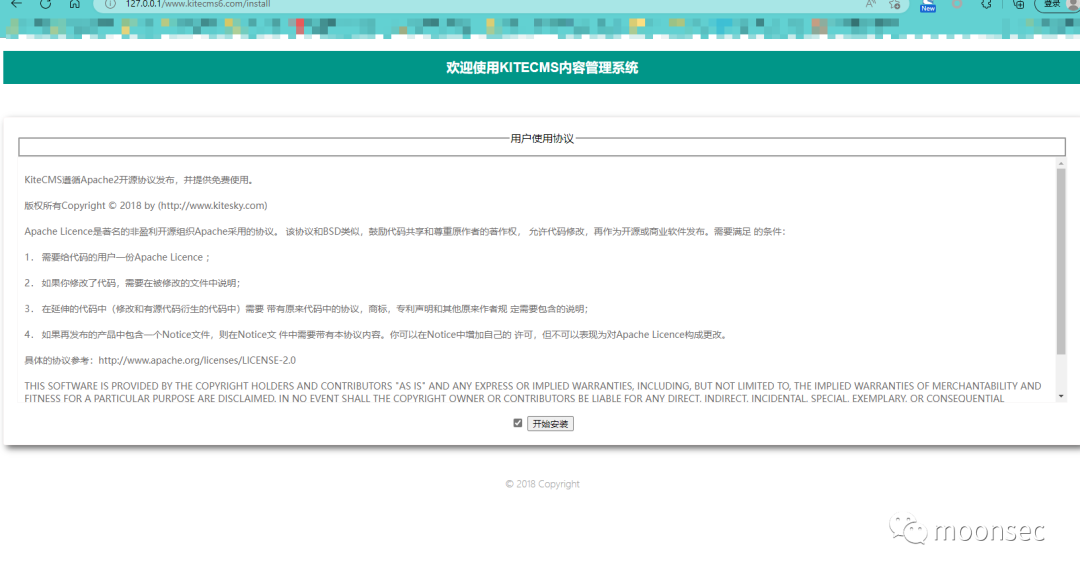Reload the page with the refresh icon
1080x576 pixels.
click(x=45, y=4)
